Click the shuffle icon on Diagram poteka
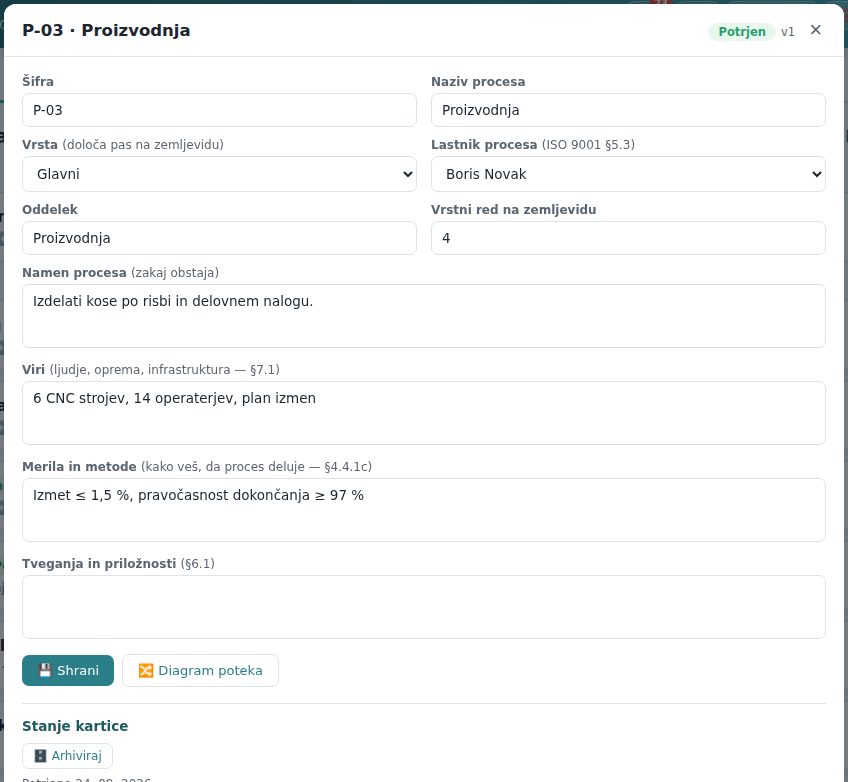848x782 pixels. click(x=145, y=671)
